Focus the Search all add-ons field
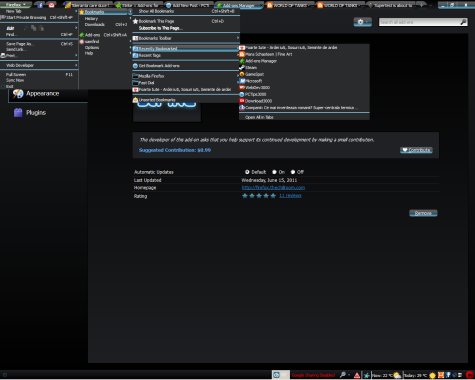Viewport: 475px width, 380px height. pyautogui.click(x=419, y=22)
